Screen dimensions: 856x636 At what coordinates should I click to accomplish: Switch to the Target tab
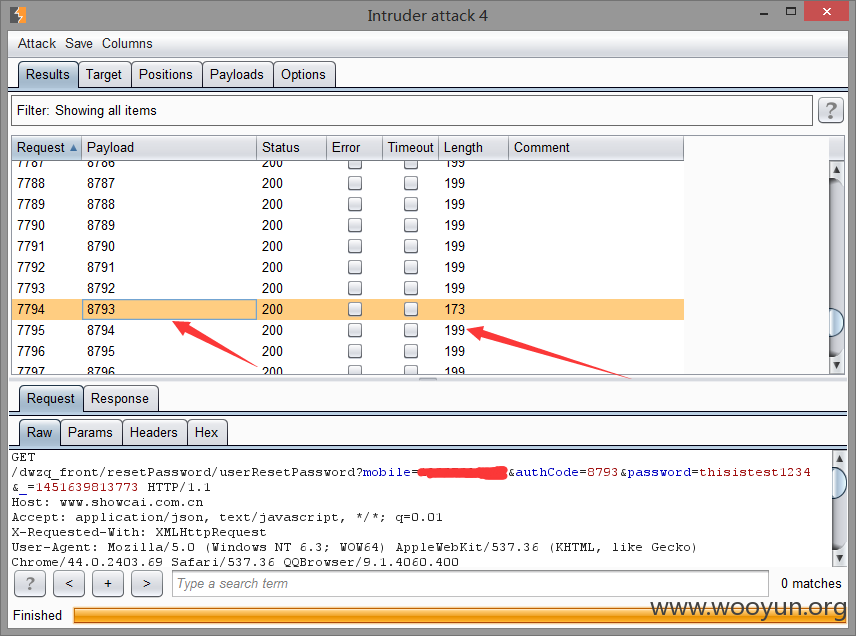(104, 75)
